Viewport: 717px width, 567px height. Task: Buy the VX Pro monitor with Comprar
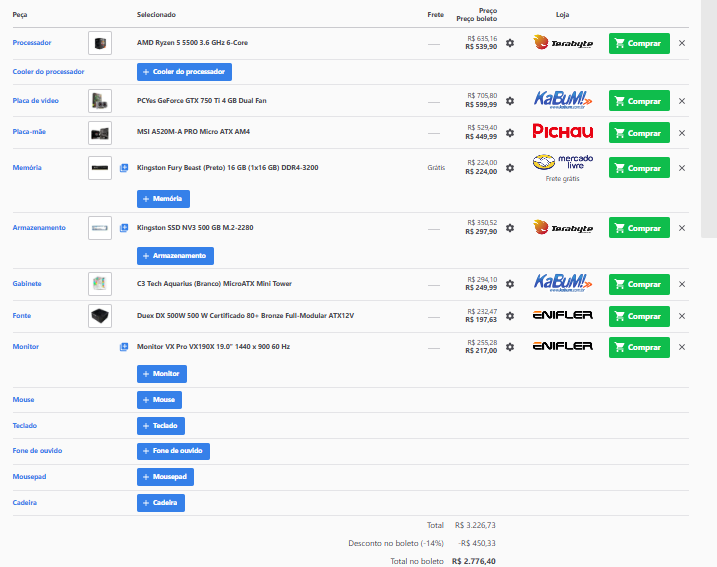tap(639, 348)
